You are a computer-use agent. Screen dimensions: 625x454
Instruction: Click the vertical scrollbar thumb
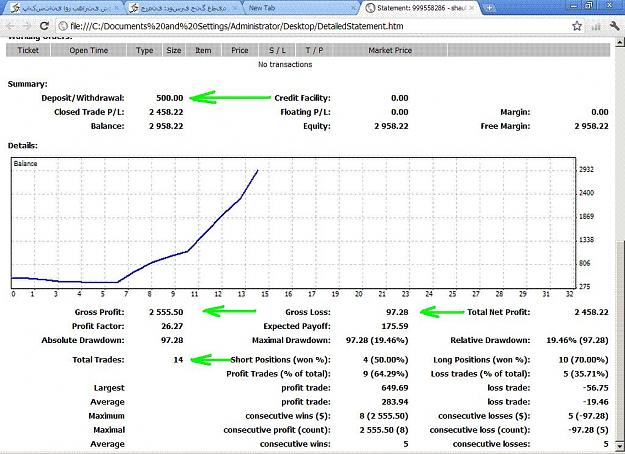pos(620,341)
